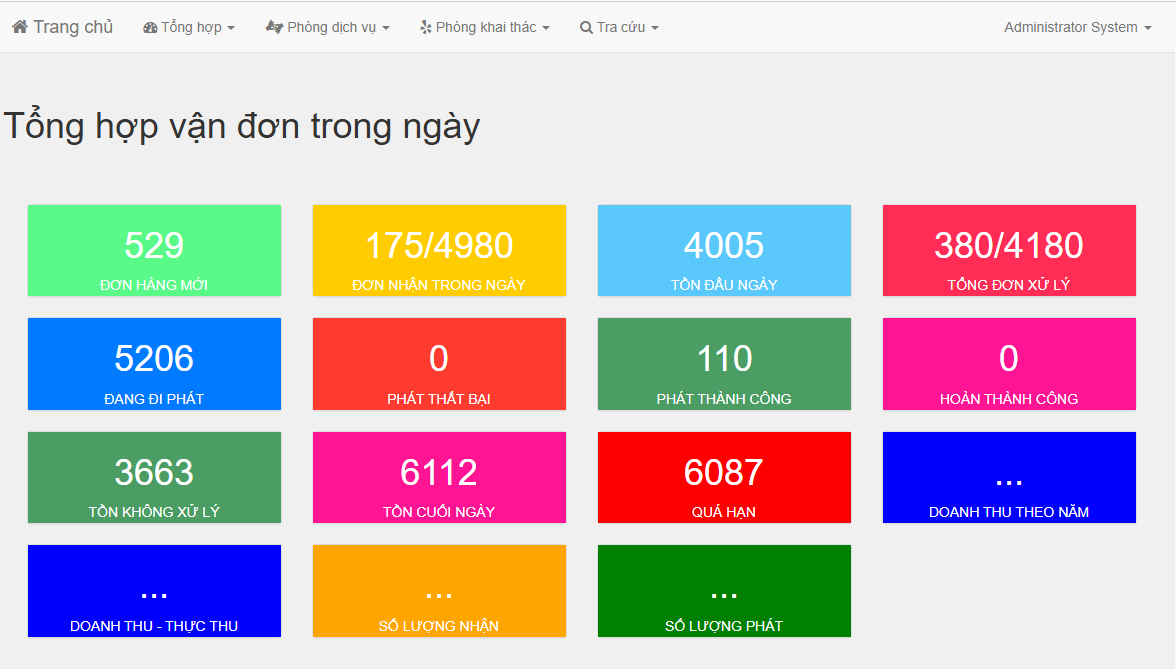Open the SỐ LƯỢNG PHÁT green card

pos(724,591)
